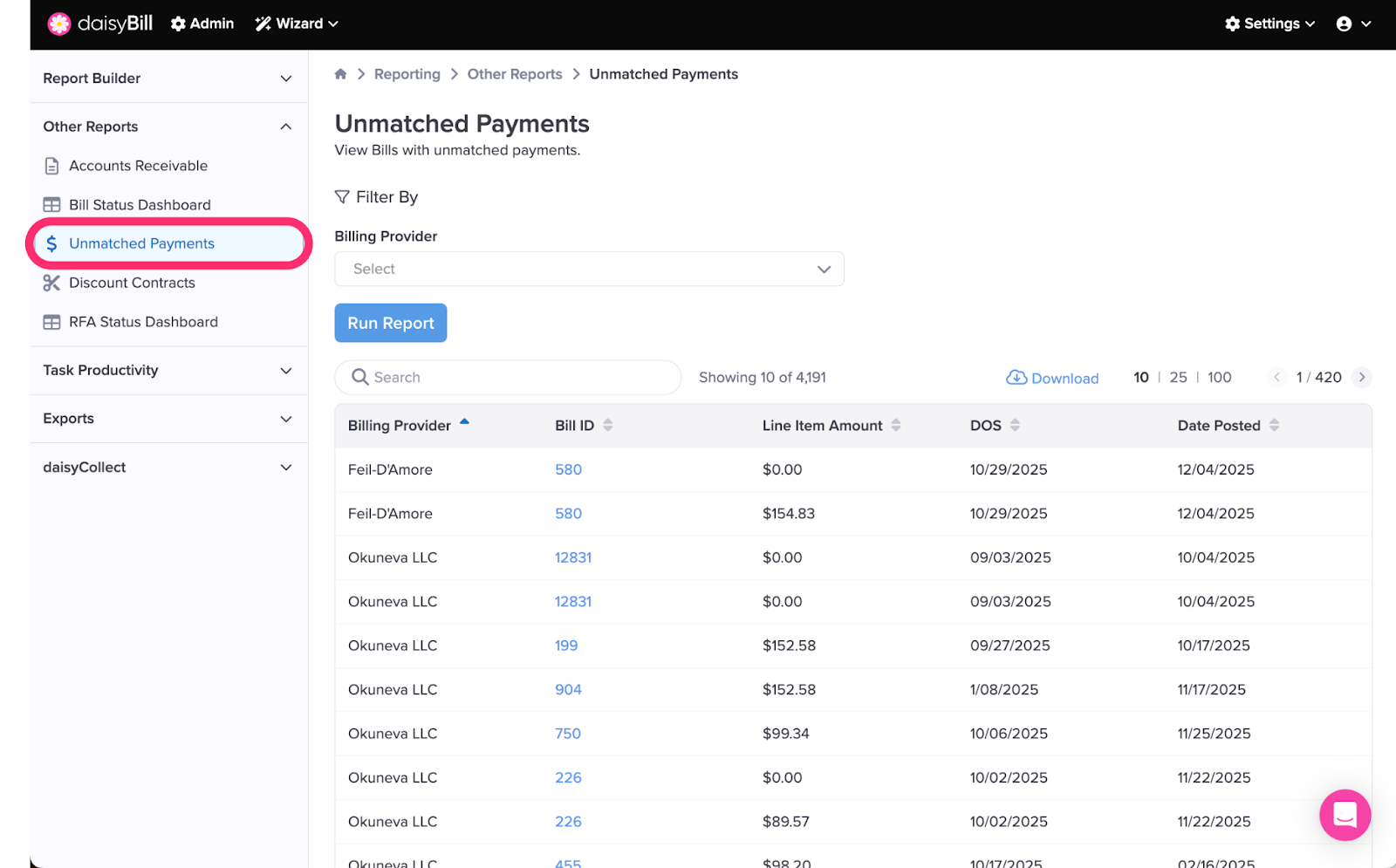Image resolution: width=1396 pixels, height=868 pixels.
Task: Open the chat support bubble
Action: (x=1344, y=815)
